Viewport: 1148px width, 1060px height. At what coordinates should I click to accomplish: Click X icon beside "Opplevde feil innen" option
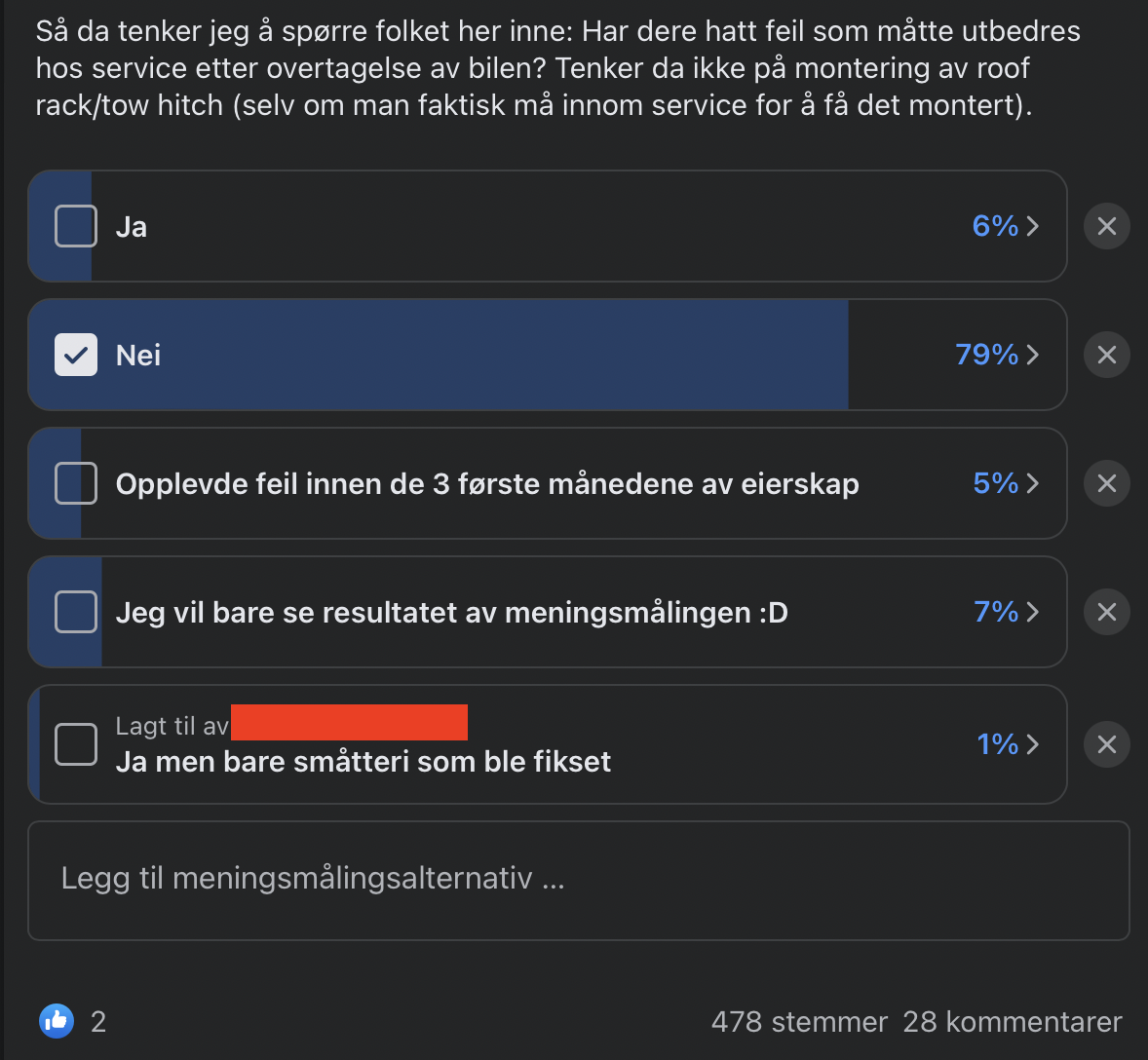[x=1106, y=483]
